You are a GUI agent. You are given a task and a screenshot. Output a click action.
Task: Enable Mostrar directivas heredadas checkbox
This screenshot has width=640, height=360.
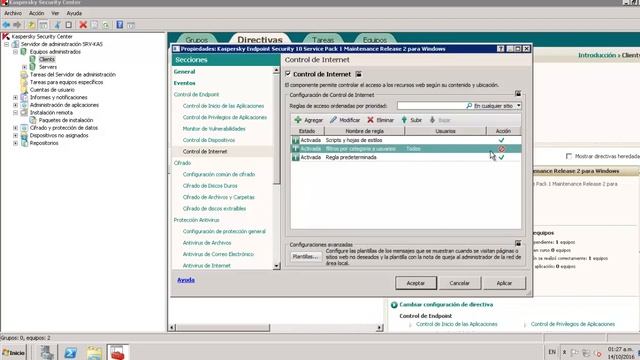[569, 156]
